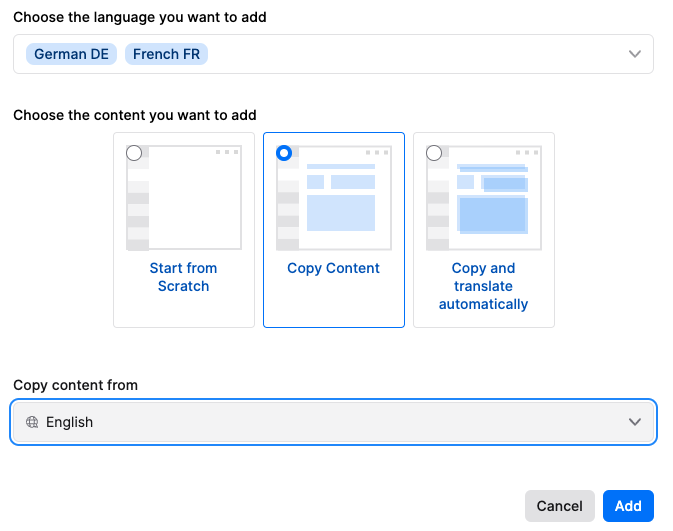Click the globe icon beside English
The width and height of the screenshot is (673, 531).
click(x=32, y=422)
